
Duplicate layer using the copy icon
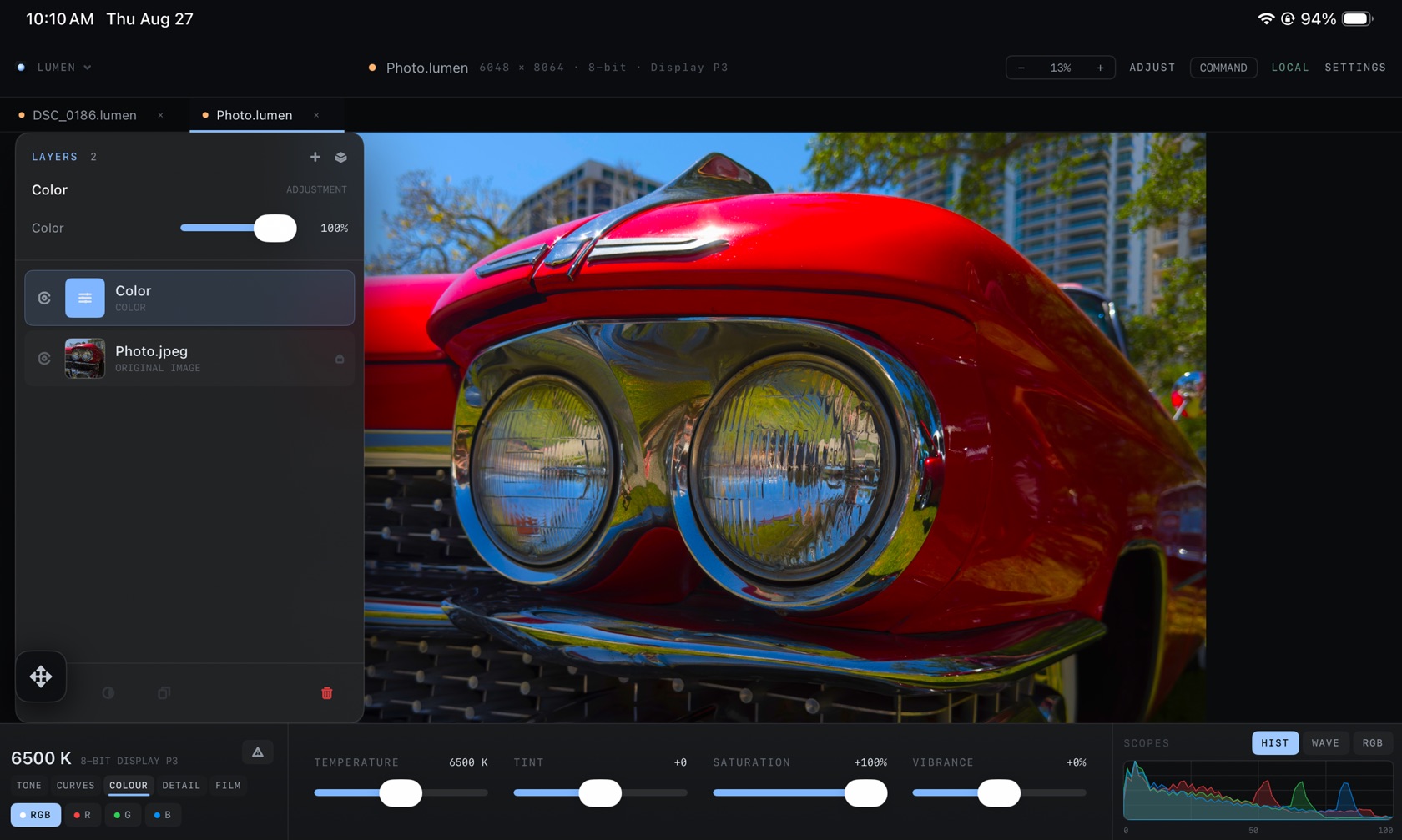(x=164, y=693)
